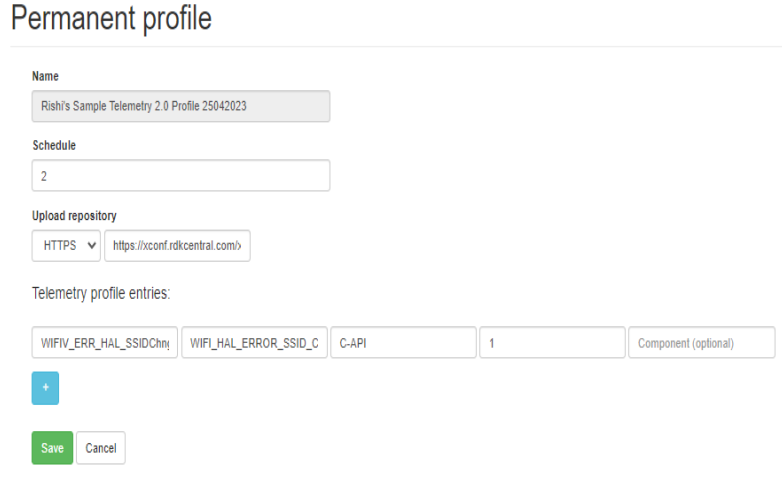This screenshot has height=479, width=782.
Task: Select the WIFIV_ERR_HAL_SSIDChng entry field
Action: [x=105, y=342]
